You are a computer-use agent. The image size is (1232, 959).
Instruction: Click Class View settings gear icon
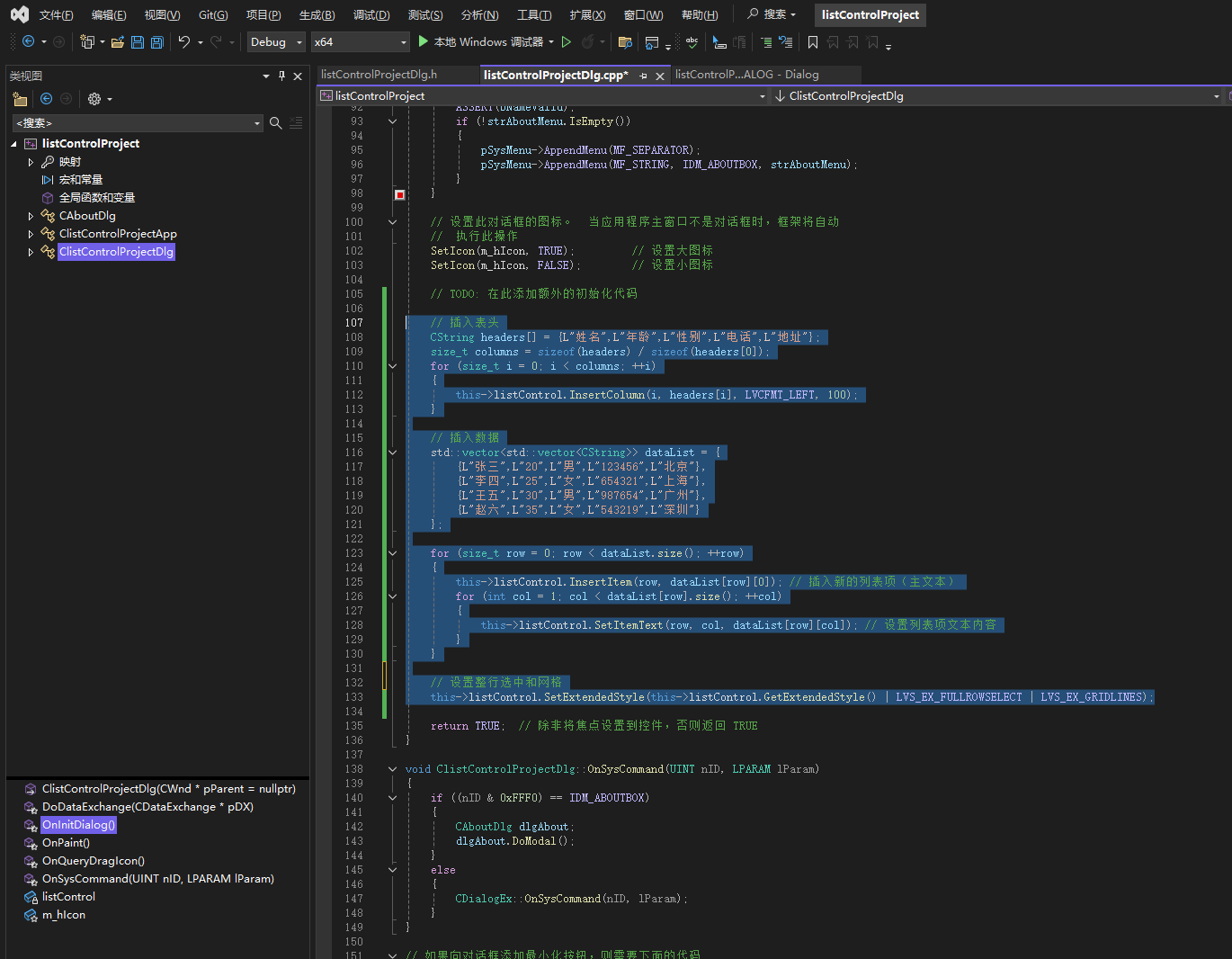94,99
